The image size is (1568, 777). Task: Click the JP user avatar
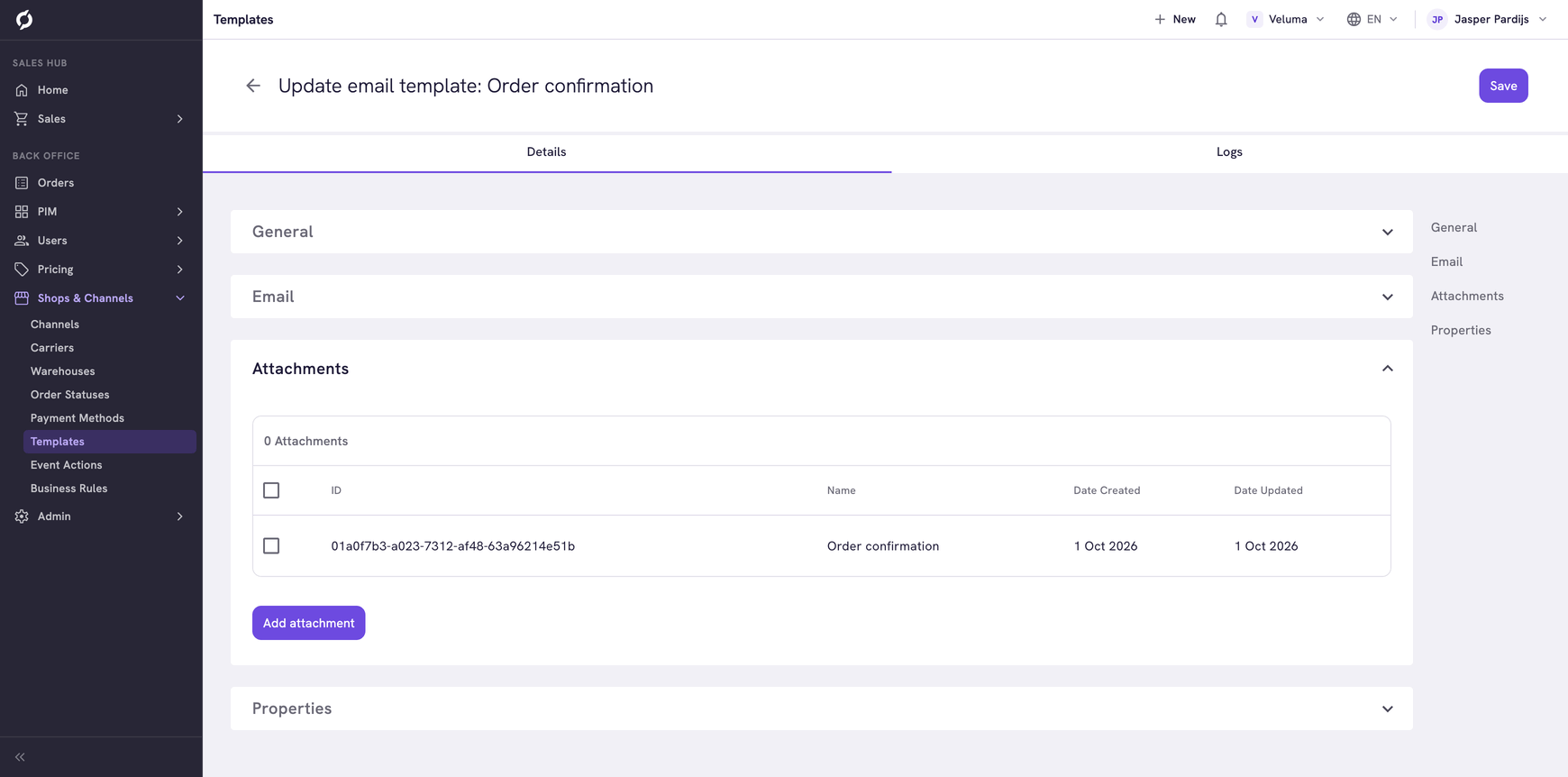[x=1437, y=19]
